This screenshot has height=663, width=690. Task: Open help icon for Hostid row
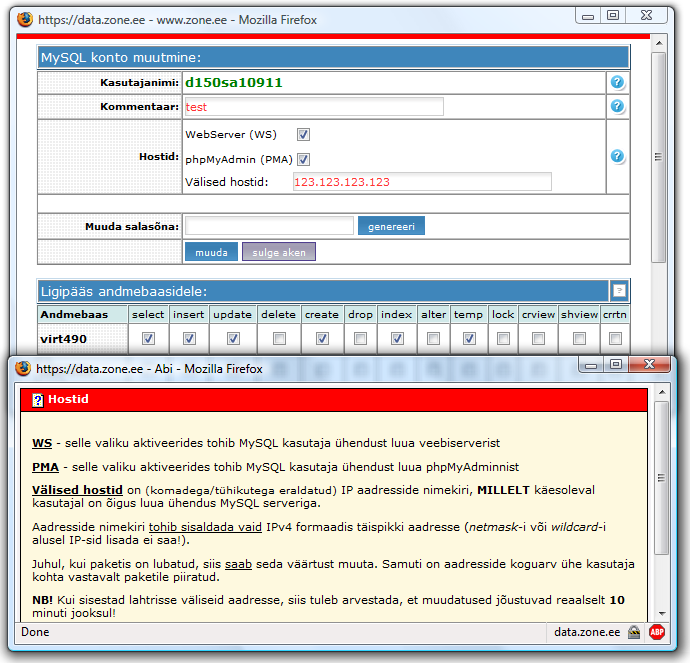coord(617,156)
